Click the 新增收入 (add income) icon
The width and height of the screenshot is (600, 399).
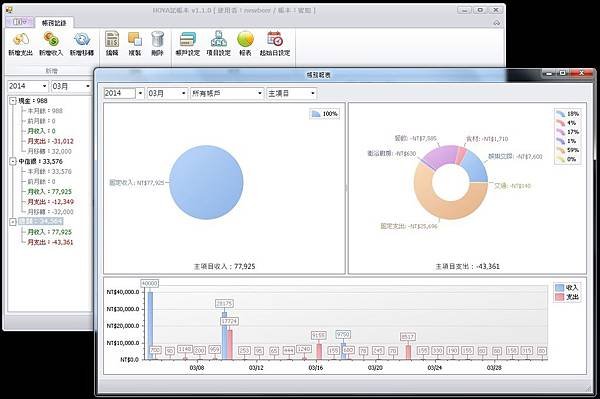click(51, 39)
